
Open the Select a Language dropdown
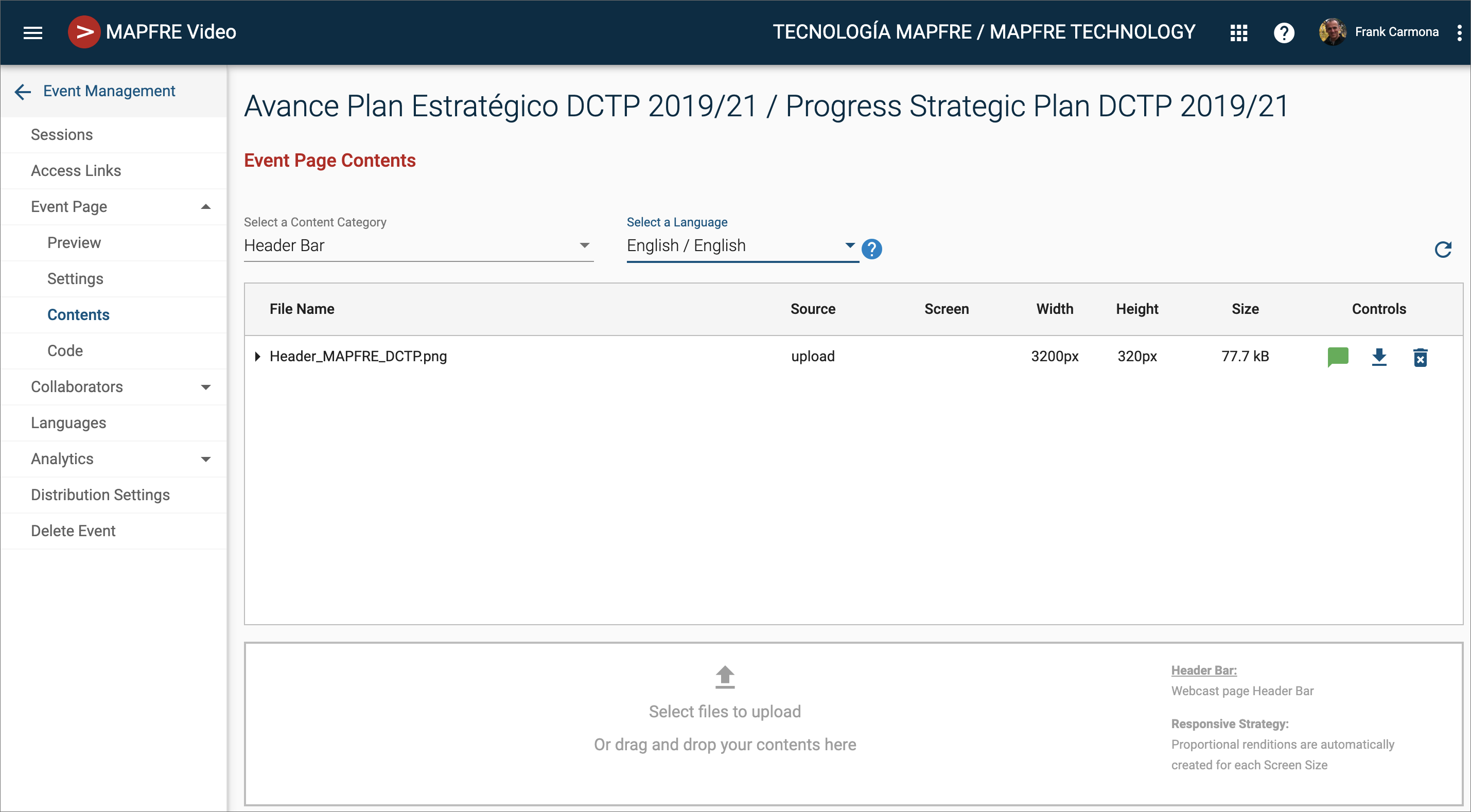[741, 245]
